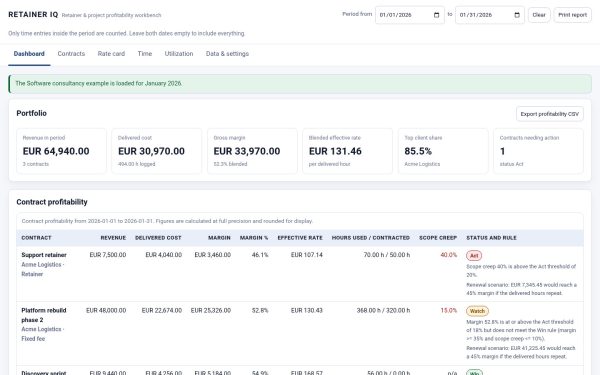Click the REVENUE column header
The height and width of the screenshot is (375, 600).
coord(113,238)
